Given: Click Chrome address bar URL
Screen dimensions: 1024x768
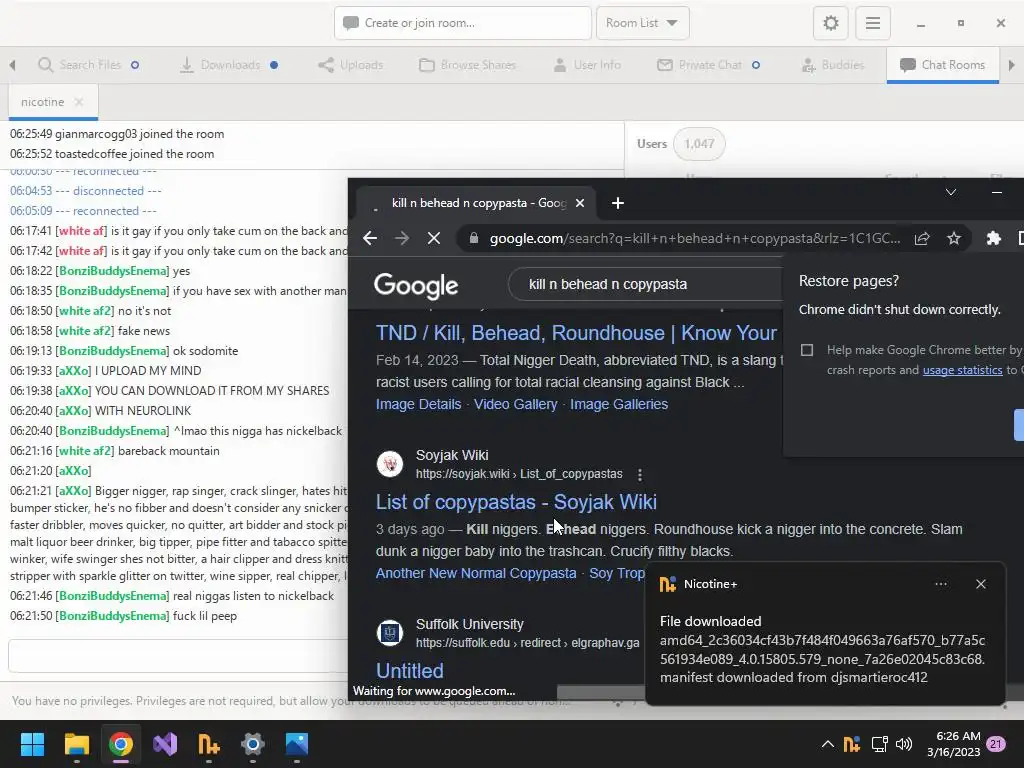Looking at the screenshot, I should 694,238.
